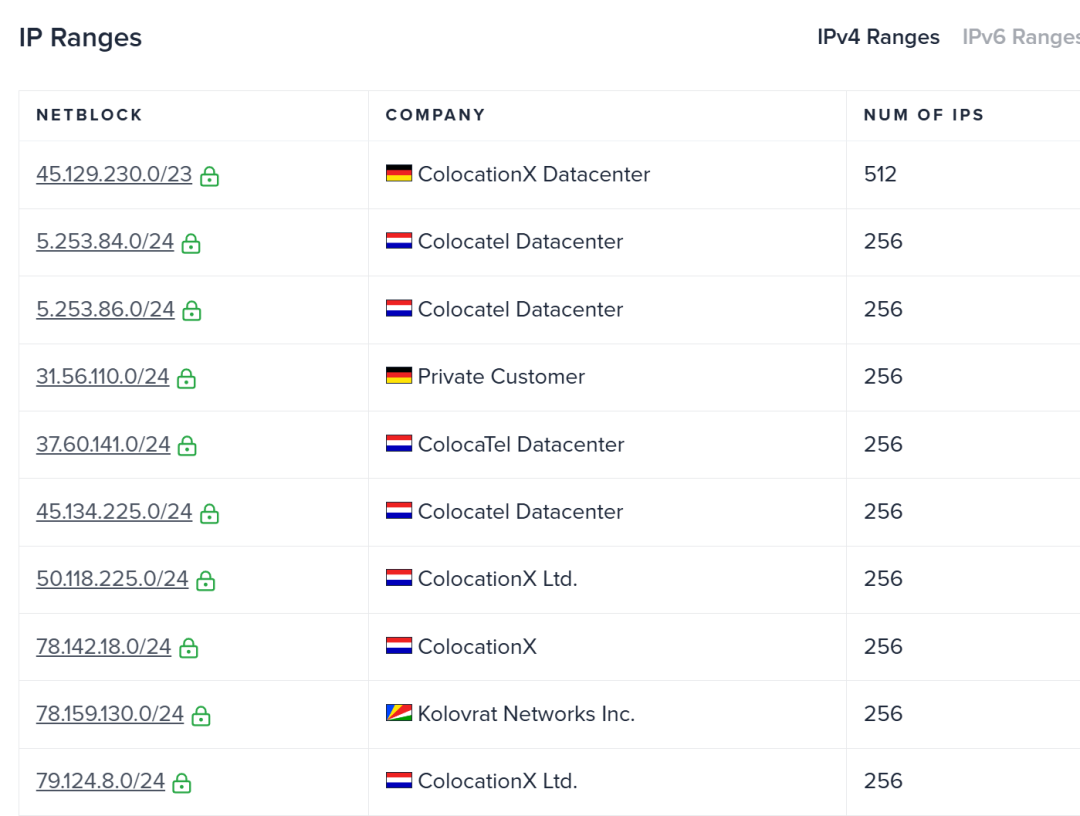
Task: Open netblock 5.253.86.0/24 link
Action: point(105,309)
